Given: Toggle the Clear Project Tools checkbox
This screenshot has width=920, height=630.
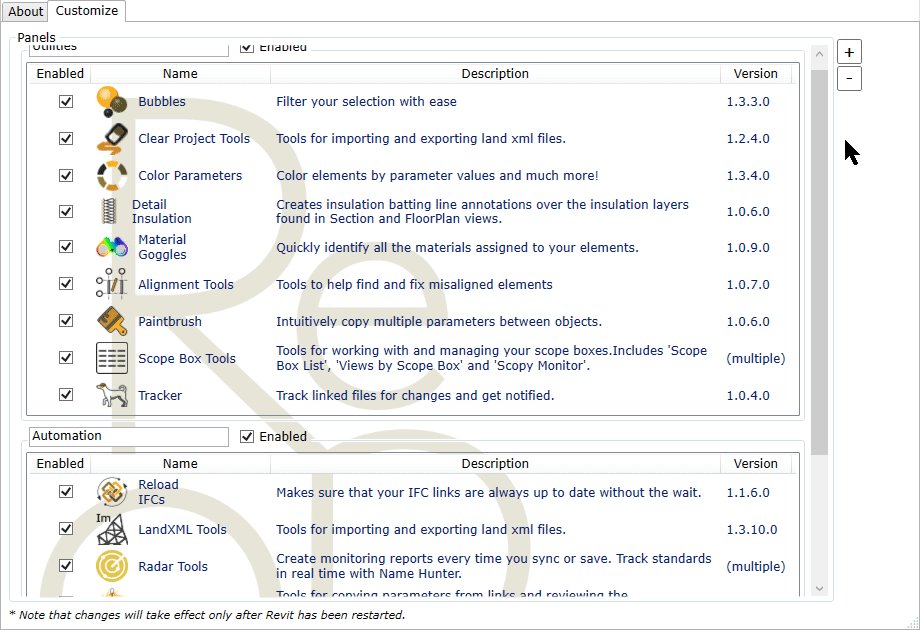Looking at the screenshot, I should [66, 138].
